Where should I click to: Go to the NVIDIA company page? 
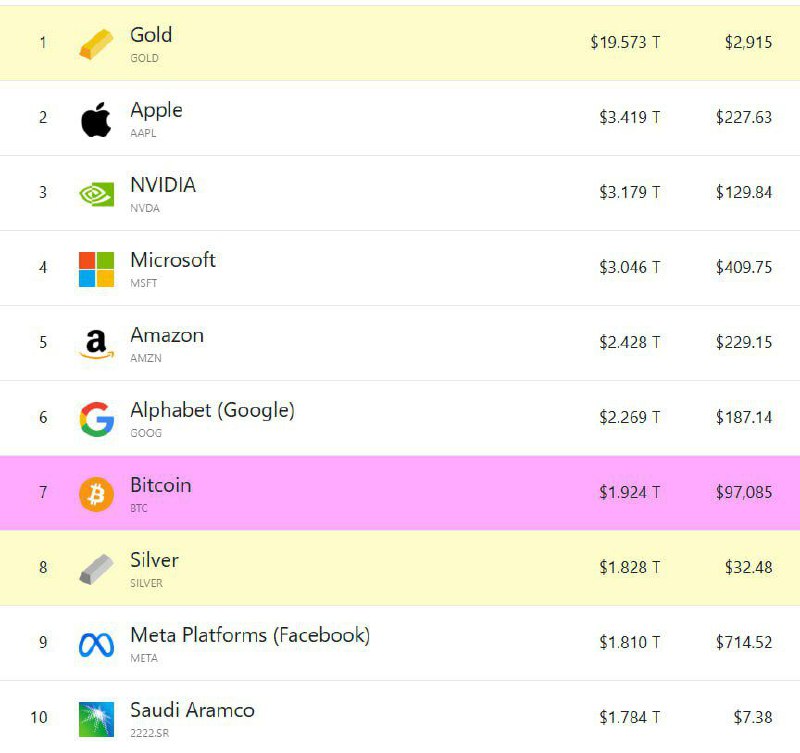[163, 185]
